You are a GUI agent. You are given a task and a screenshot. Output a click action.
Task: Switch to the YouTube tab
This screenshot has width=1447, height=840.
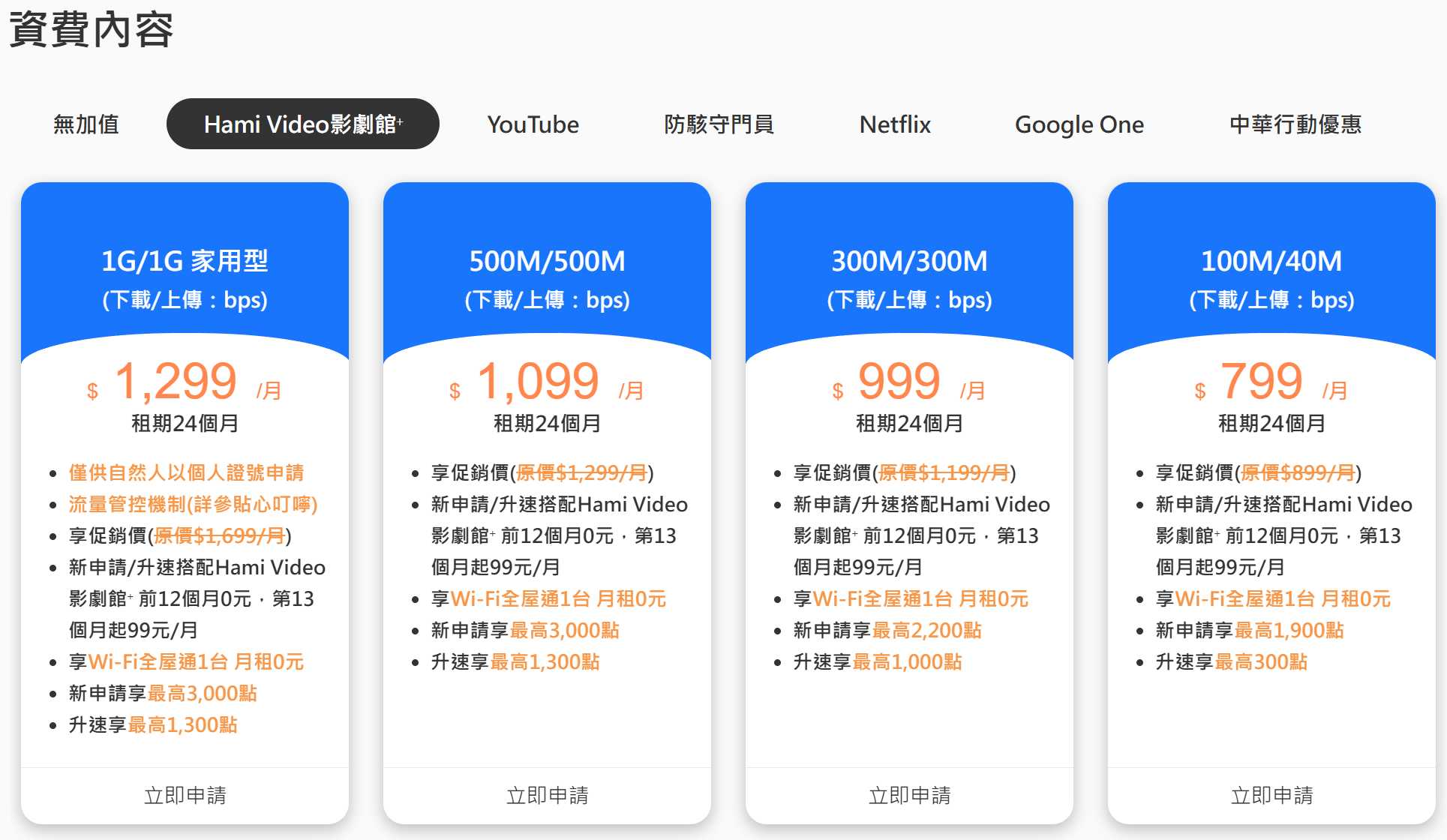[x=533, y=124]
